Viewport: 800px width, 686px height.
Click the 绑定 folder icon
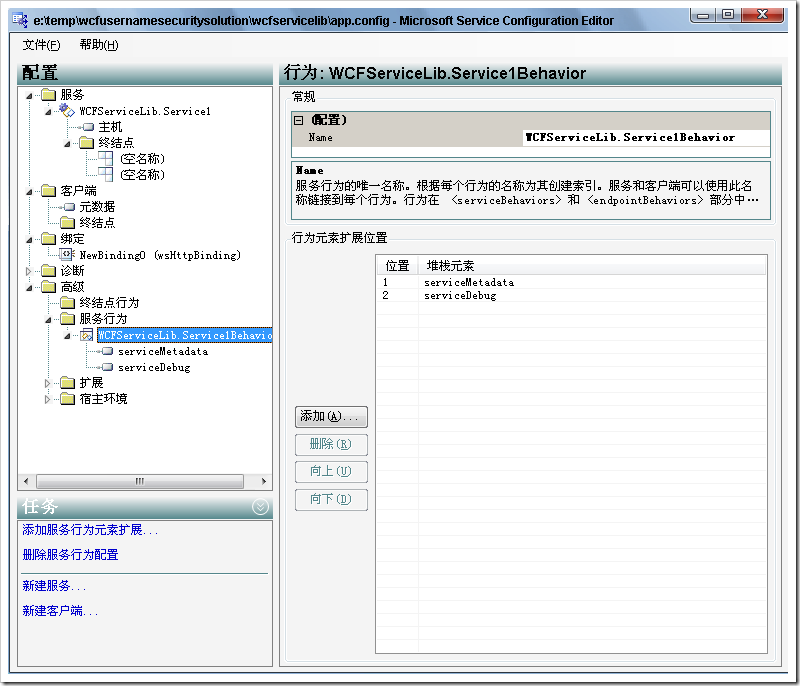[x=48, y=239]
